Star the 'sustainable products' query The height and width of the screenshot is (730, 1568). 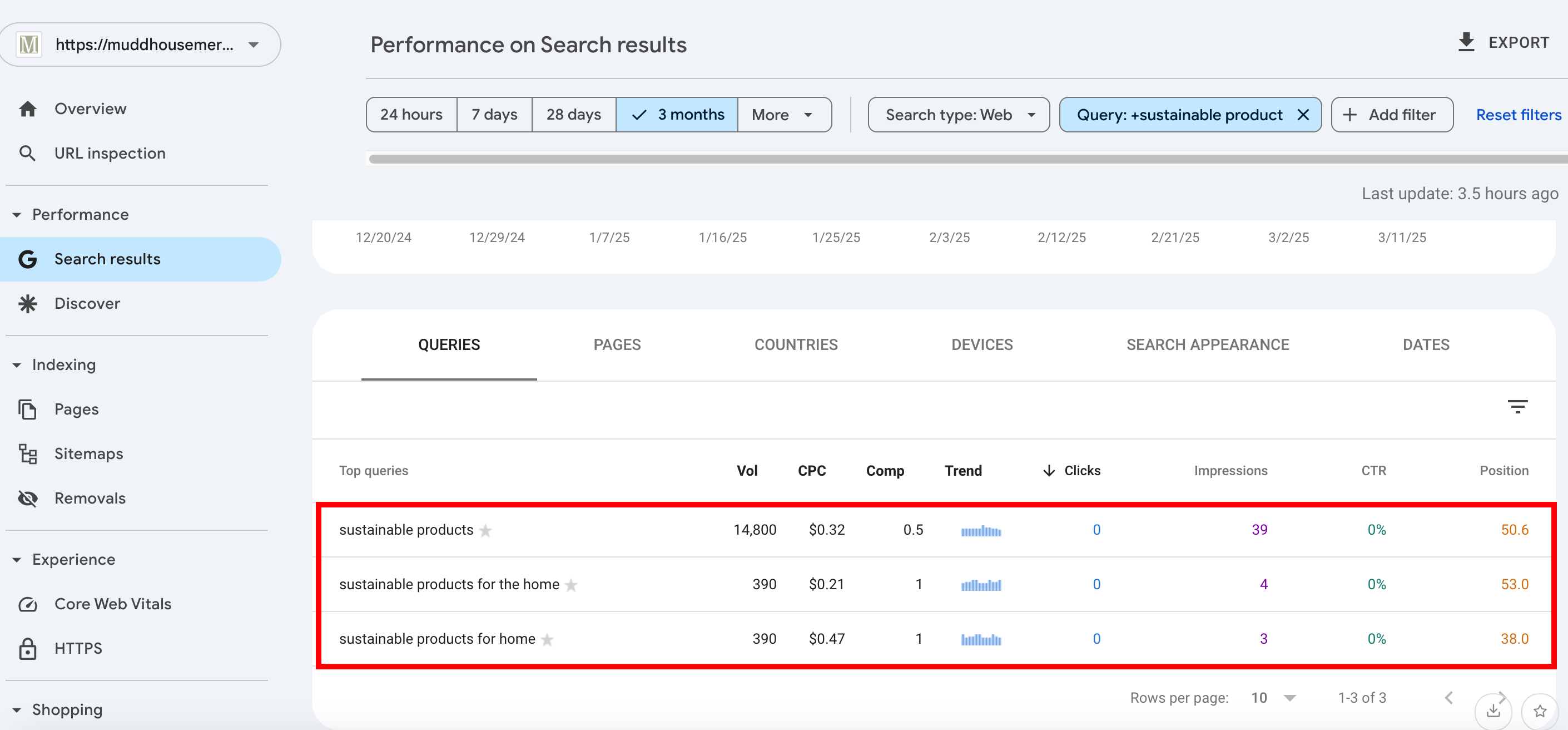click(x=485, y=531)
